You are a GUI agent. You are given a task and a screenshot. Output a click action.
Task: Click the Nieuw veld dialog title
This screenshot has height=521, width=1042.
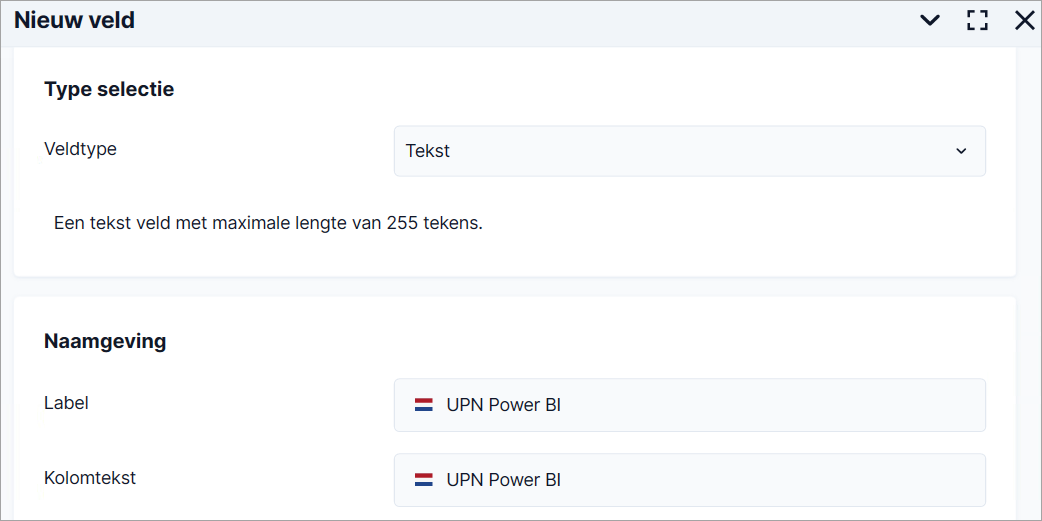coord(74,21)
